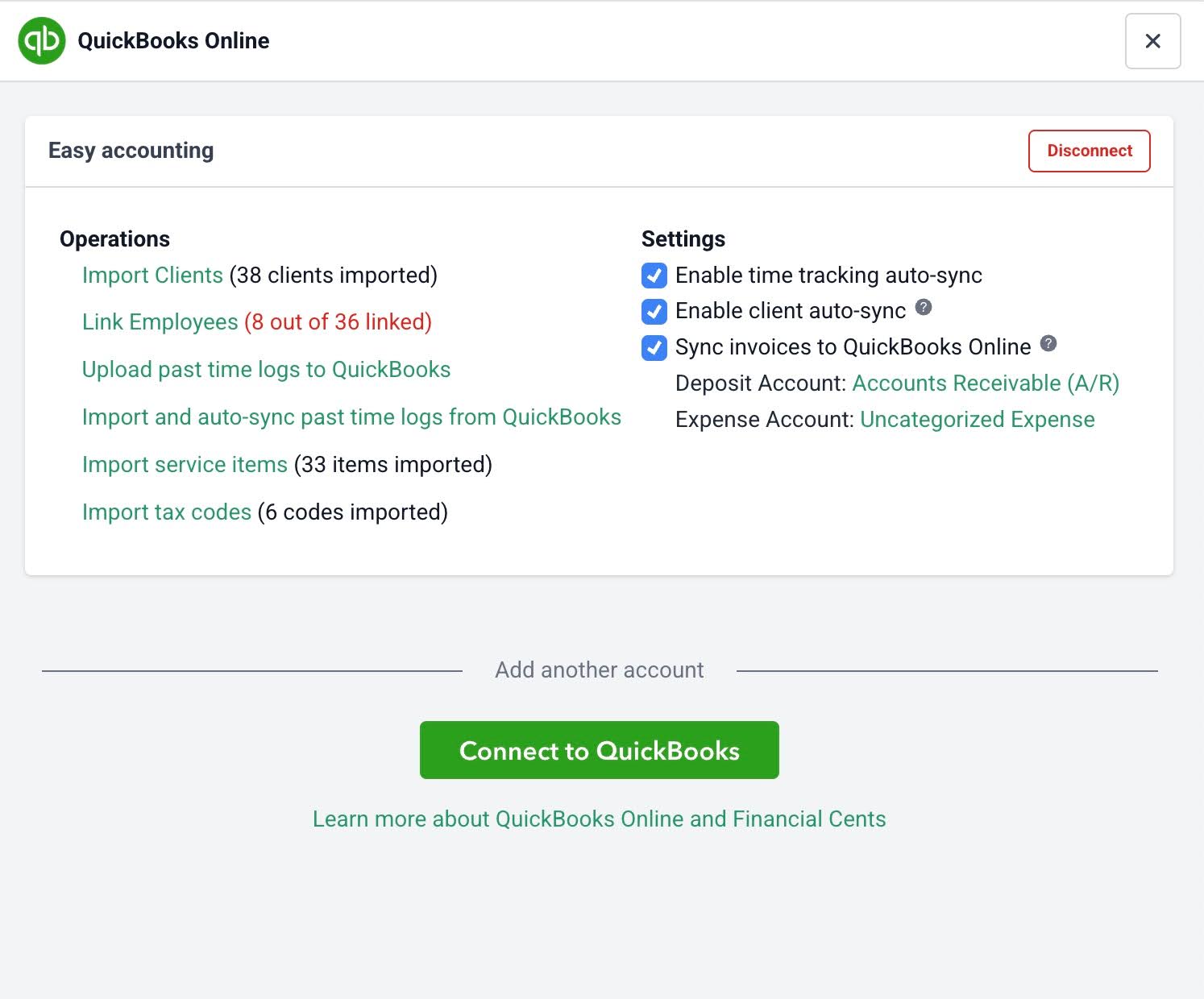Click the Operations heading
The height and width of the screenshot is (999, 1204).
114,239
